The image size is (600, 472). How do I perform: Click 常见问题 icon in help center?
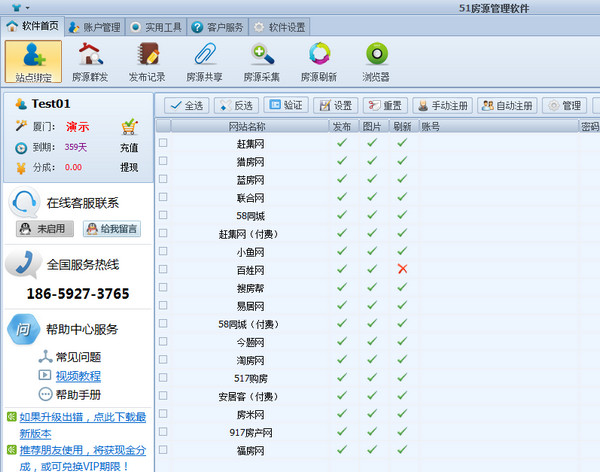click(45, 356)
